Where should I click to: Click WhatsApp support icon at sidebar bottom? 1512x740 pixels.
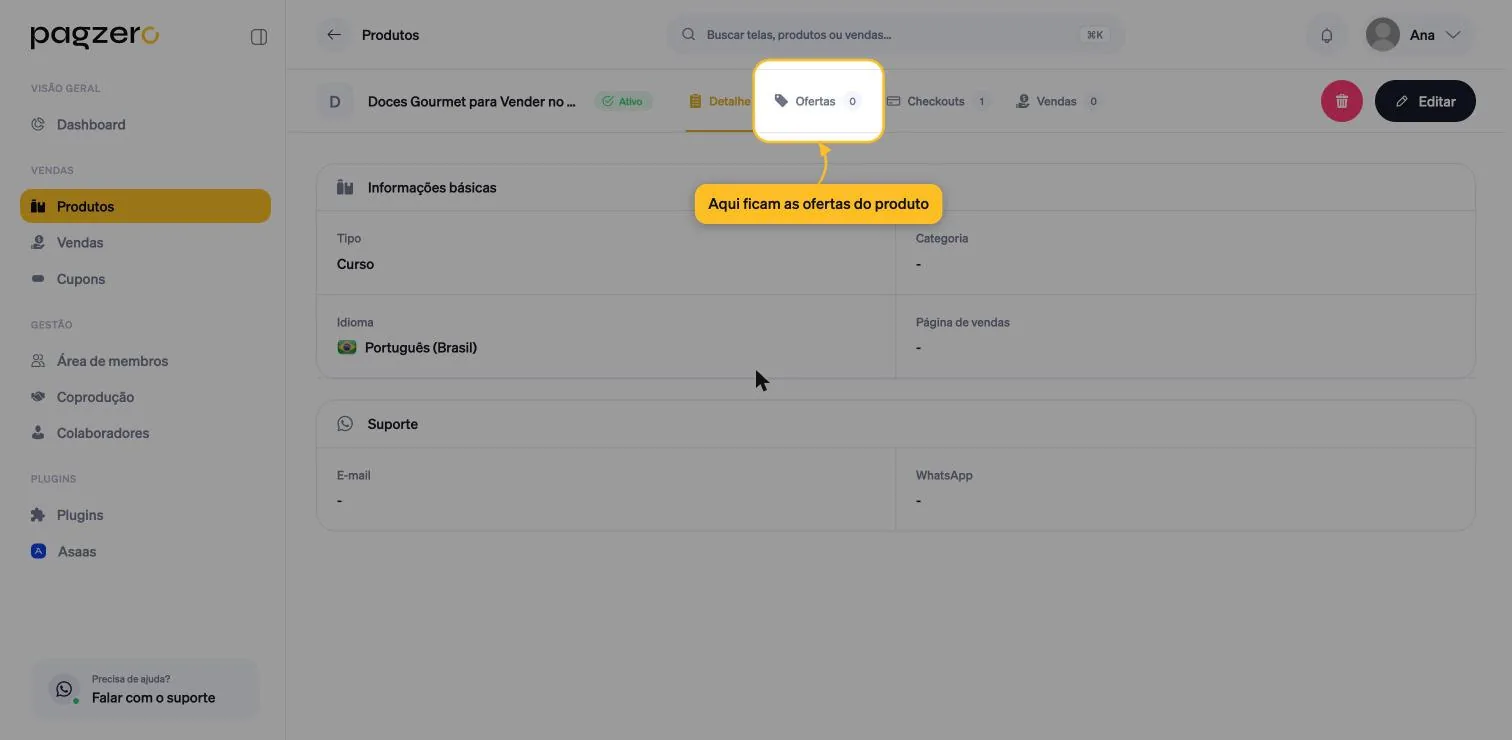pos(64,689)
